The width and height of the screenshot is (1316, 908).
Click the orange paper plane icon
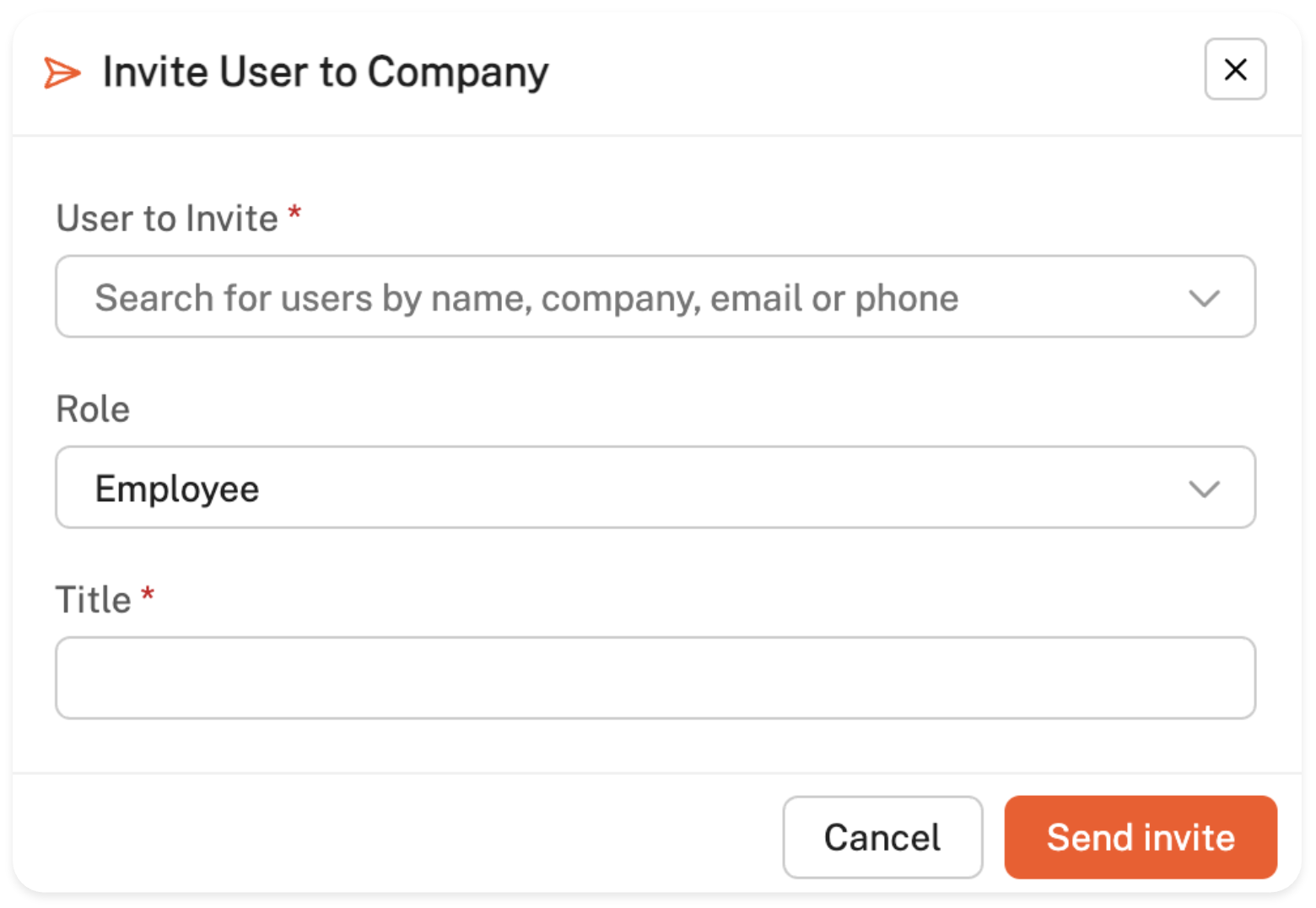click(x=62, y=73)
